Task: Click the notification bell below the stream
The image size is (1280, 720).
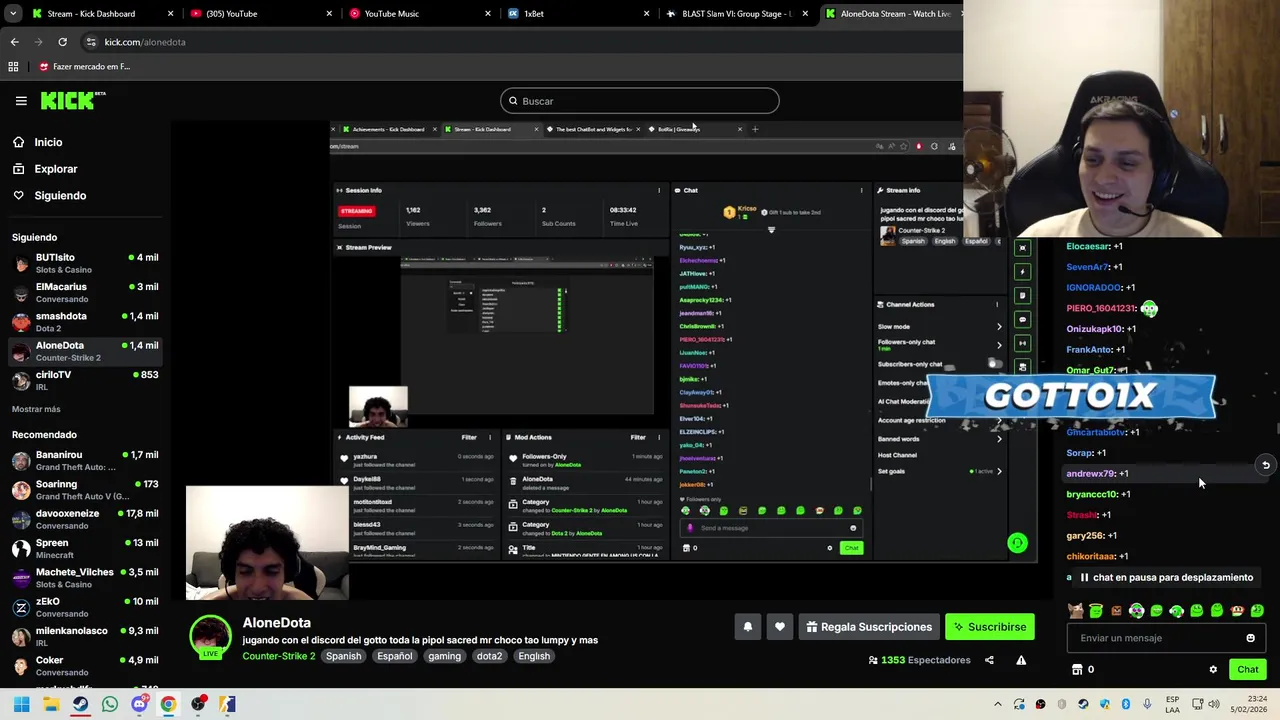Action: pyautogui.click(x=747, y=627)
